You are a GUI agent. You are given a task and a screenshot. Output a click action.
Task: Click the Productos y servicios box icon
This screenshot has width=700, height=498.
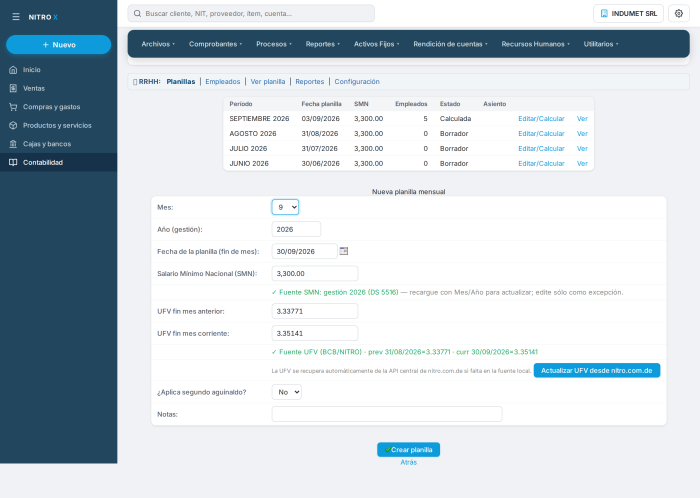click(13, 125)
